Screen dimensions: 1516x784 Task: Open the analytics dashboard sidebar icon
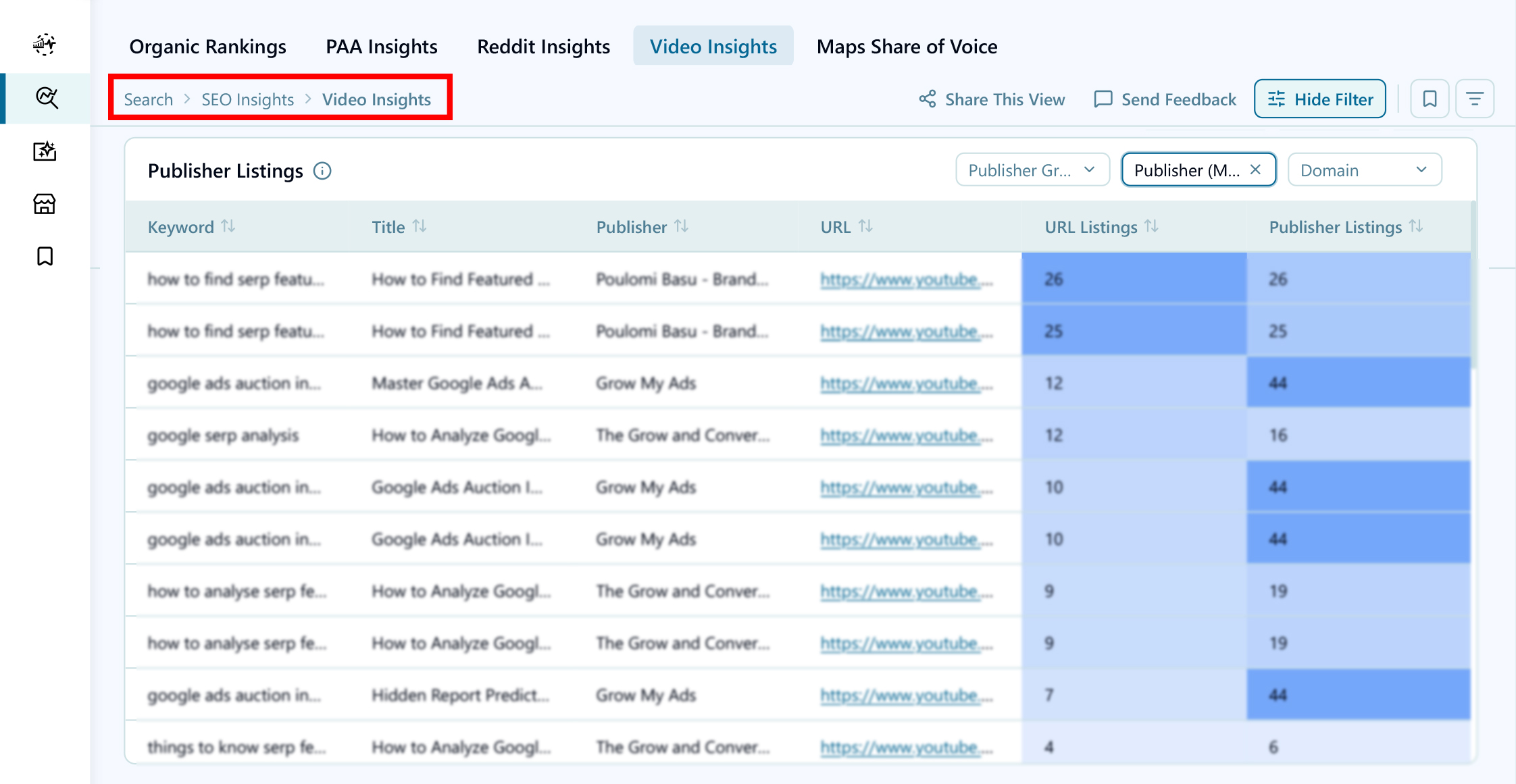click(45, 45)
